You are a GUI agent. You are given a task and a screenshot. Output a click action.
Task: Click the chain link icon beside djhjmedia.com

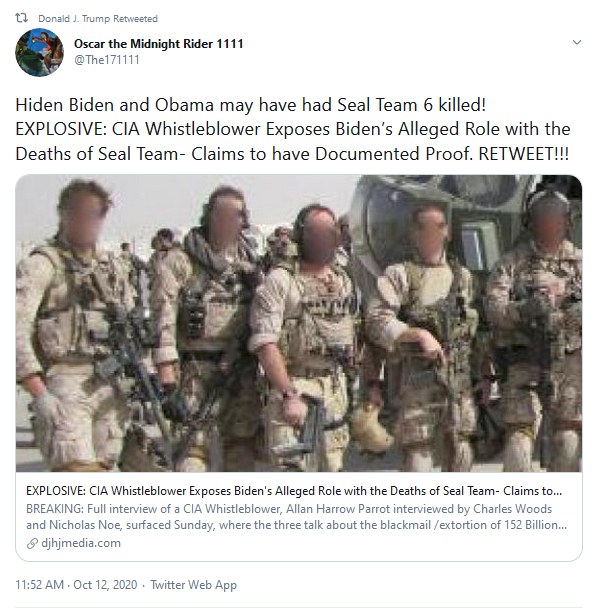[32, 544]
